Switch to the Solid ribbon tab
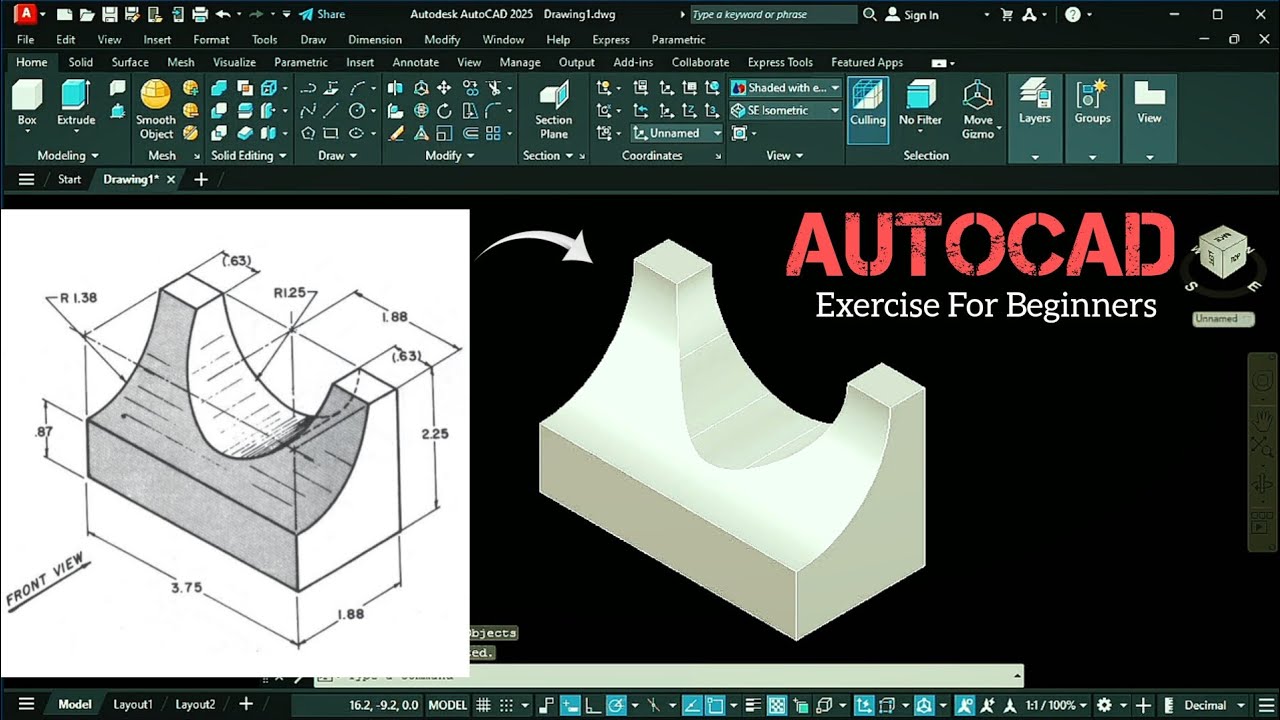This screenshot has height=720, width=1280. (81, 62)
